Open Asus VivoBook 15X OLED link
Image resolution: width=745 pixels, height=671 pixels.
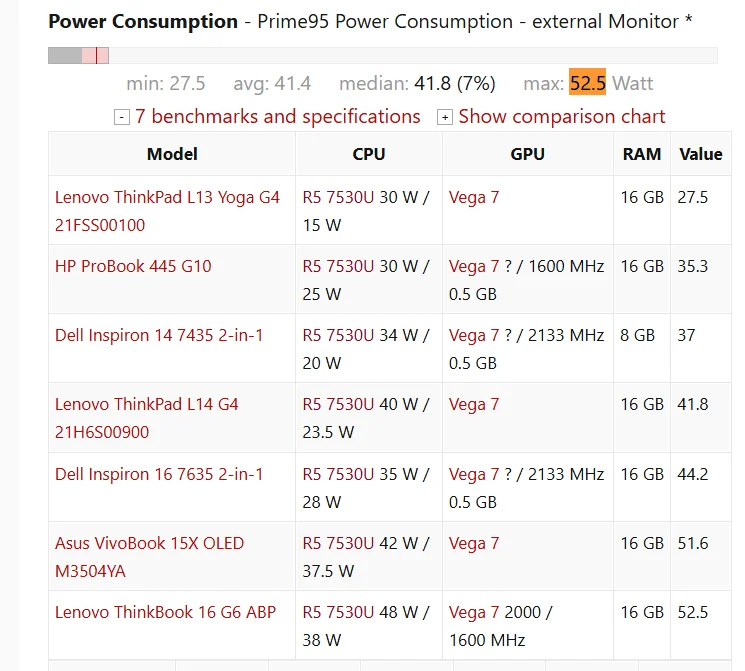pyautogui.click(x=149, y=544)
